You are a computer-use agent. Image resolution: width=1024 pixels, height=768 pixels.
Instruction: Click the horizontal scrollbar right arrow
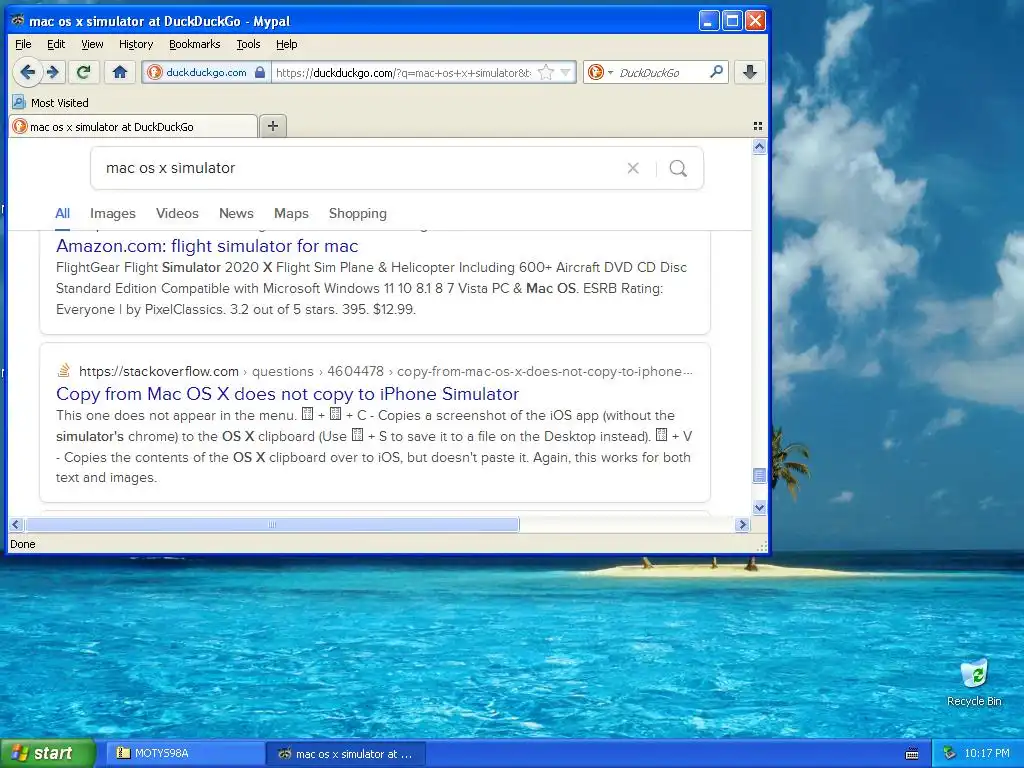tap(742, 524)
